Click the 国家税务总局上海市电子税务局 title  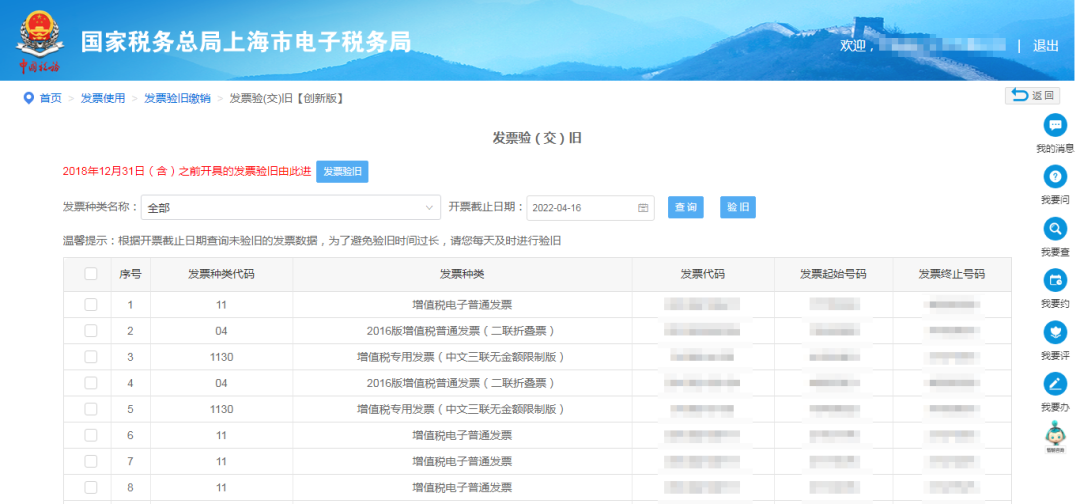246,42
